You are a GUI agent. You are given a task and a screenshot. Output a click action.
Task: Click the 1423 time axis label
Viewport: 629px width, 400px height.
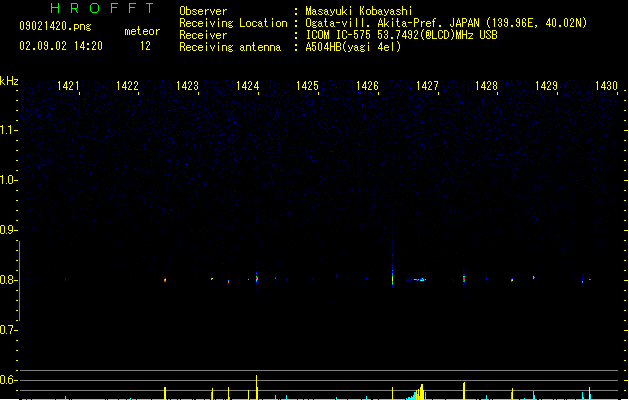point(187,86)
